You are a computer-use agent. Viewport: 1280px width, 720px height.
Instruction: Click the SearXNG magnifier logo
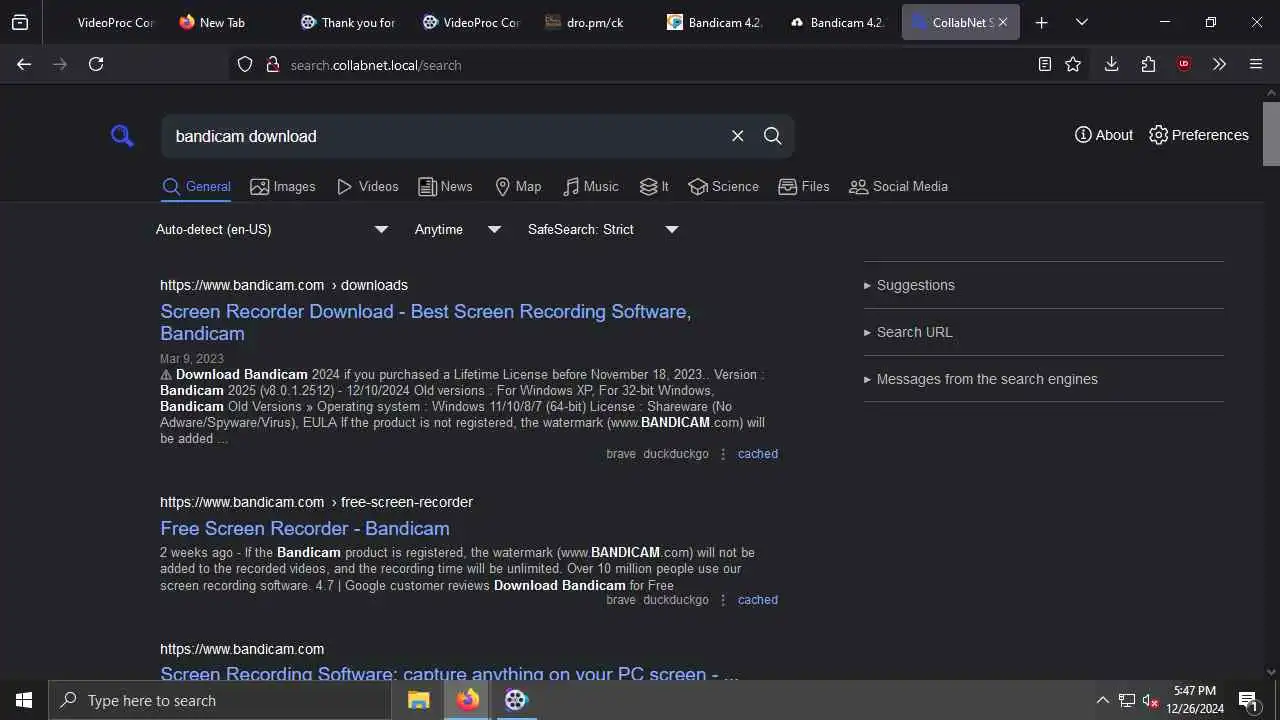click(x=122, y=136)
